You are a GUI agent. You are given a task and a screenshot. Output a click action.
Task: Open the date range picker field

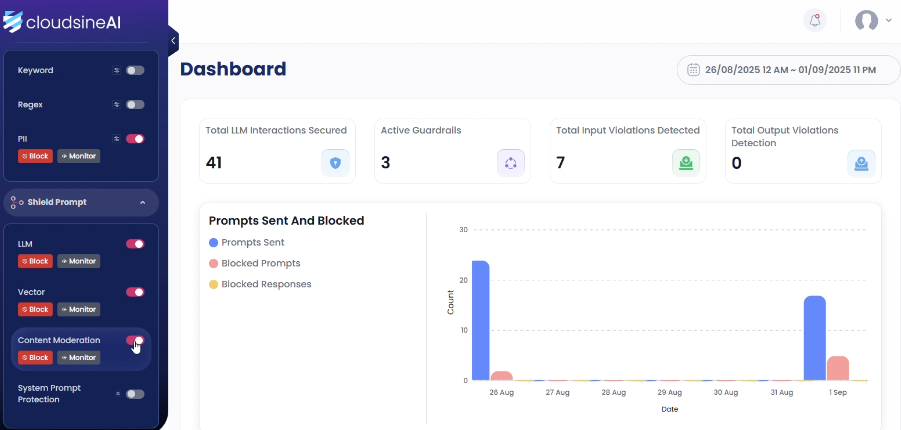780,70
